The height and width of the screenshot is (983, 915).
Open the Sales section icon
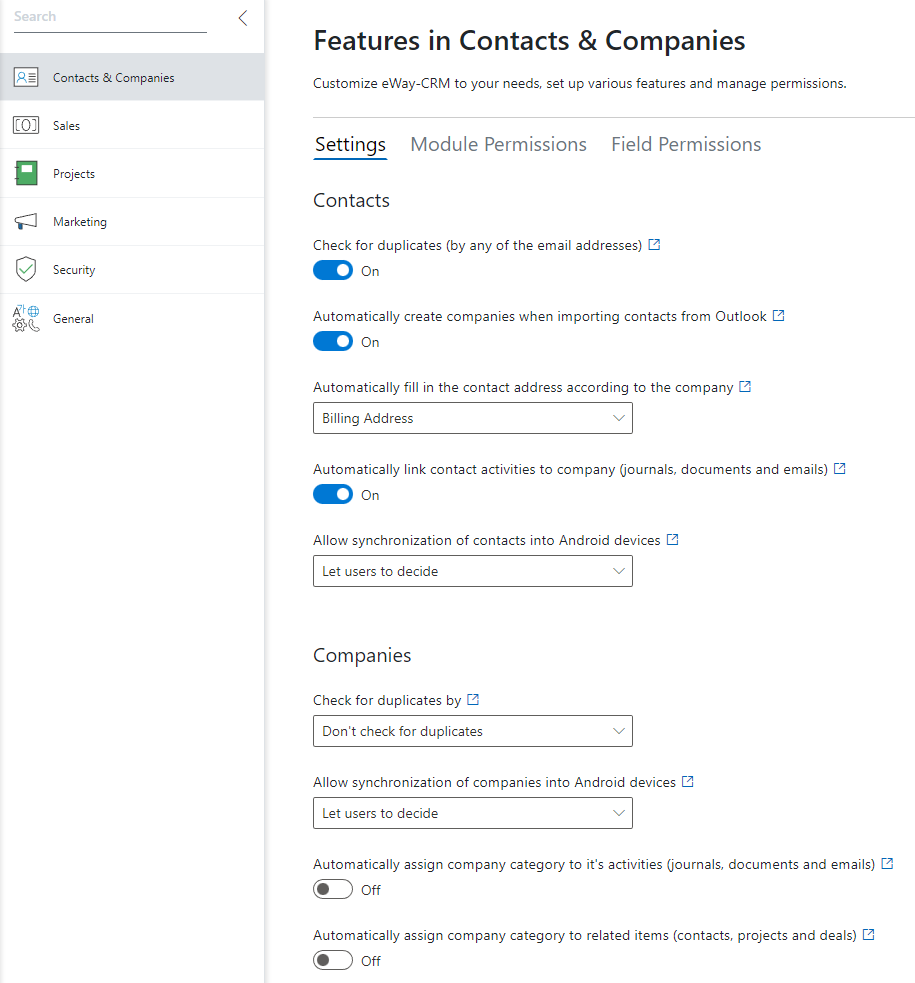(26, 125)
